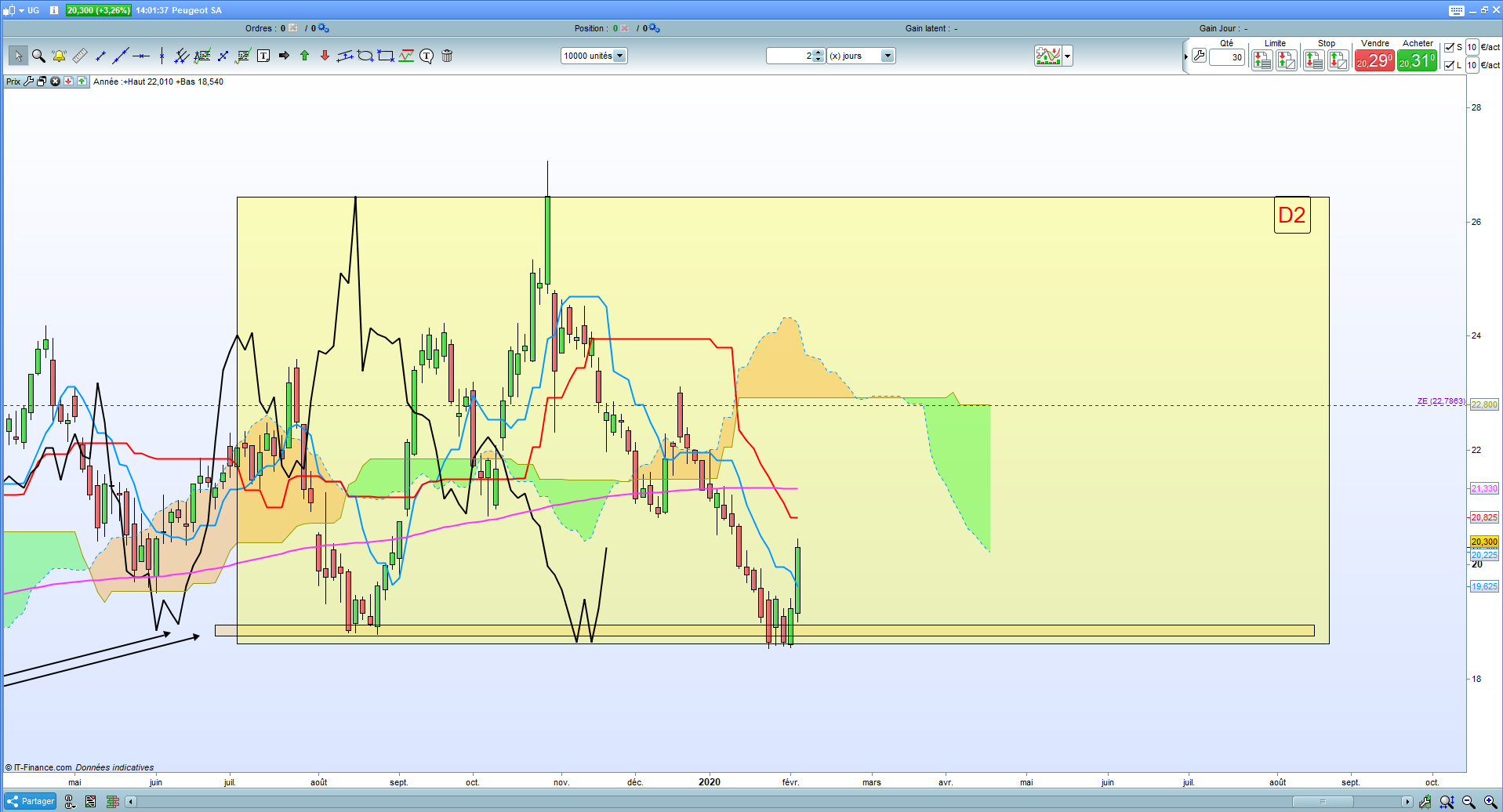Select the ellipse drawing tool

coord(365,56)
